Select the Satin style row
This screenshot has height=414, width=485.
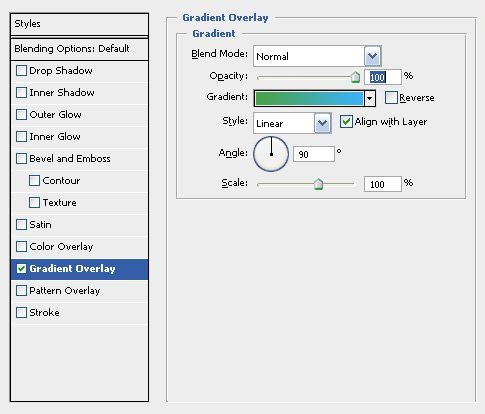(79, 225)
